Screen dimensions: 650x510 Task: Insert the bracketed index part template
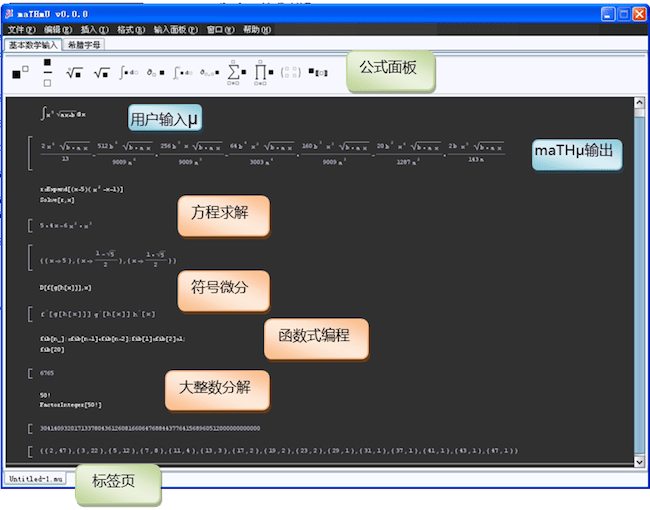tap(318, 73)
